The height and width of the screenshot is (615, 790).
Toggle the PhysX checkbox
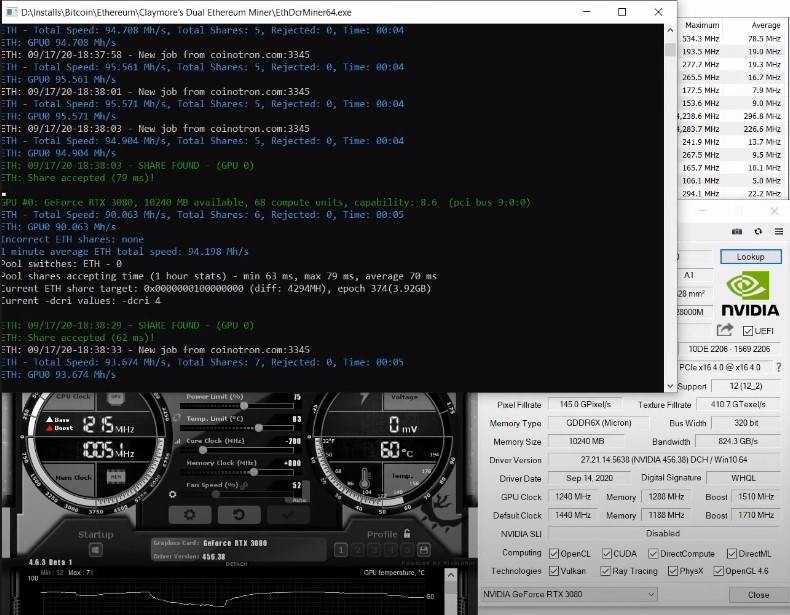(673, 571)
